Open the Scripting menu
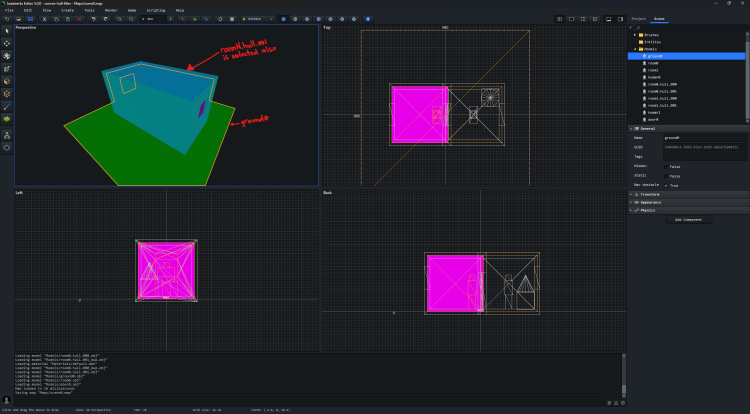The width and height of the screenshot is (750, 414). pyautogui.click(x=155, y=10)
